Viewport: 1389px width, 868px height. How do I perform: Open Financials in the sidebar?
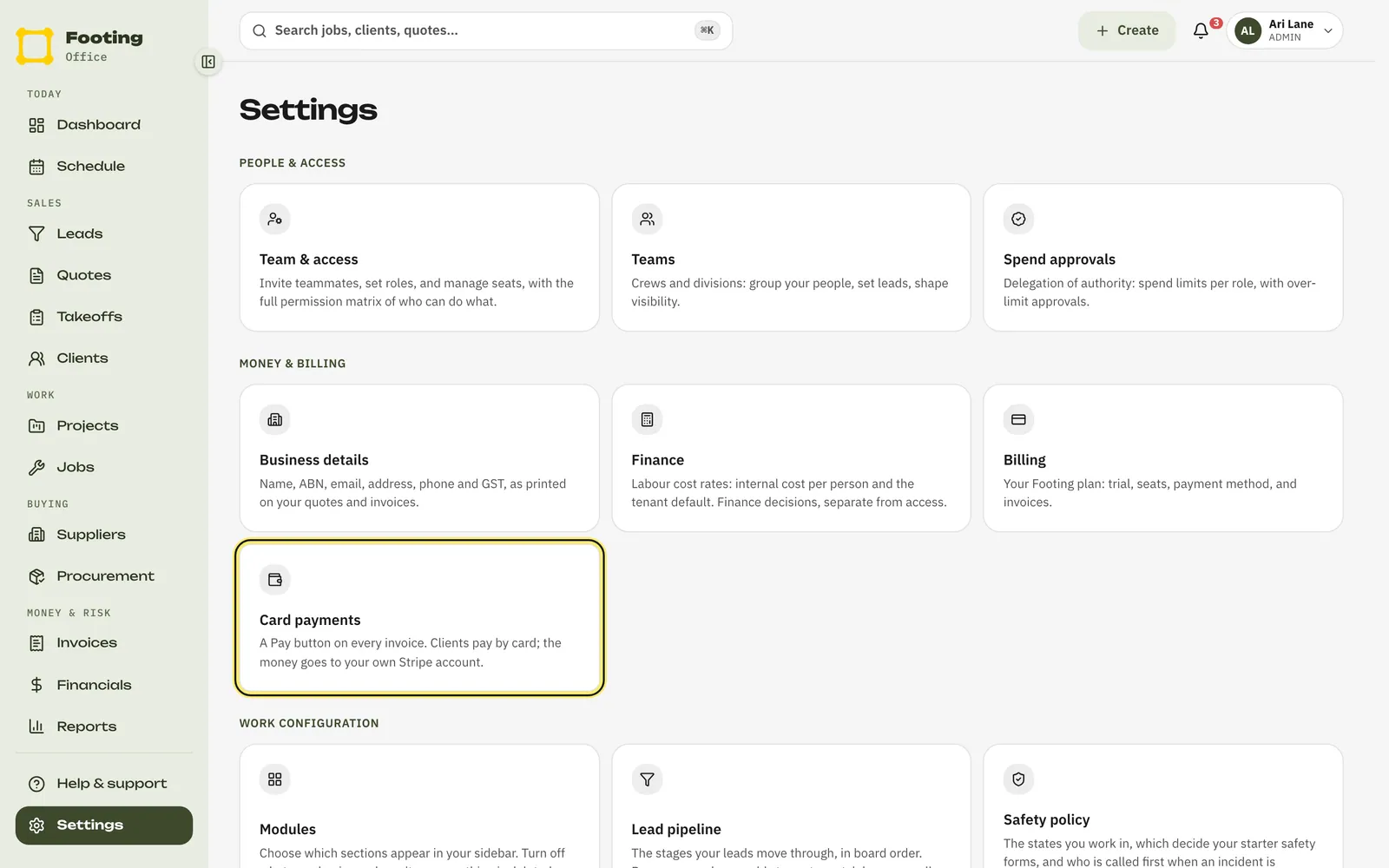click(104, 685)
